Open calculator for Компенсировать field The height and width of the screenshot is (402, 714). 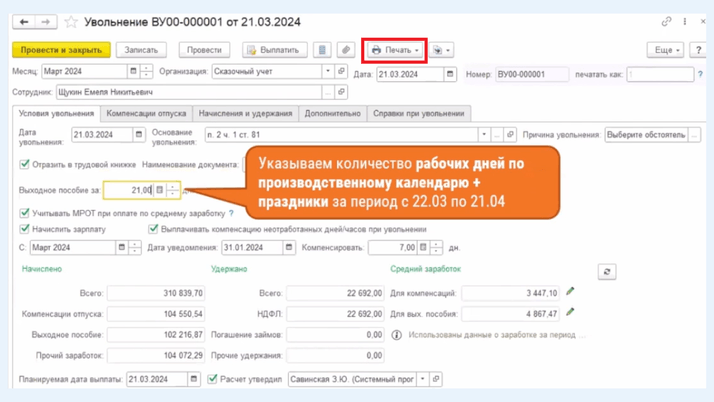pyautogui.click(x=423, y=247)
